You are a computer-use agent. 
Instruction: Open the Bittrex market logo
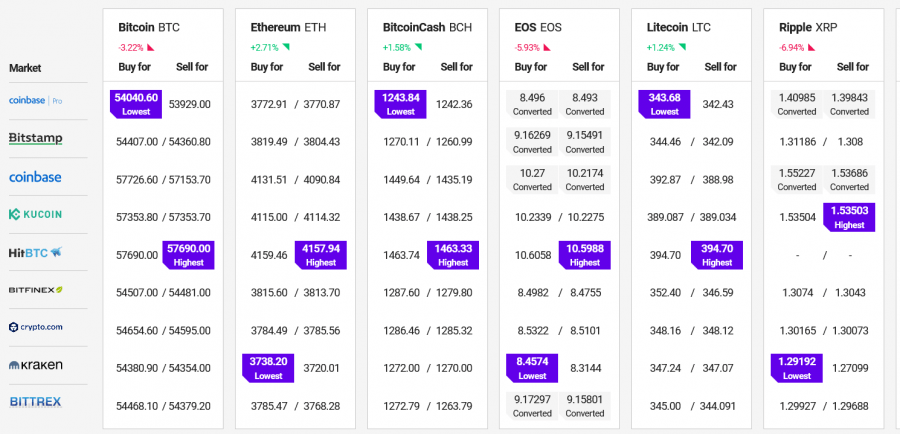tap(36, 402)
